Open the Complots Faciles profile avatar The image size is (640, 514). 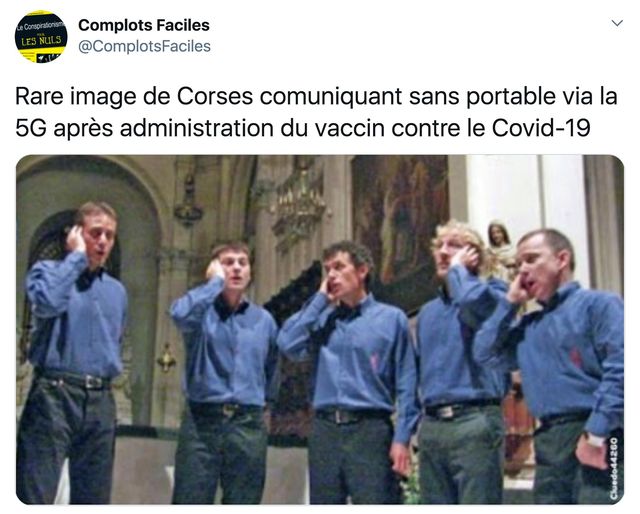pyautogui.click(x=41, y=37)
